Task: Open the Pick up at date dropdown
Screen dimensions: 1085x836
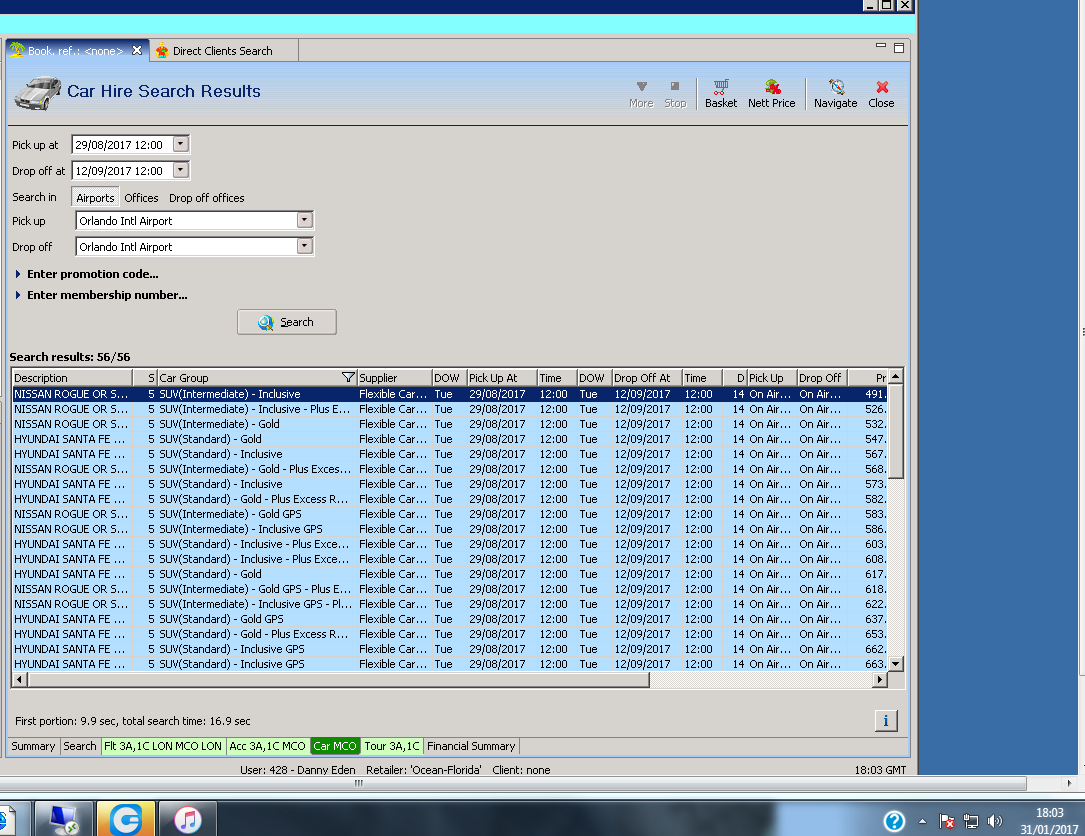Action: coord(180,144)
